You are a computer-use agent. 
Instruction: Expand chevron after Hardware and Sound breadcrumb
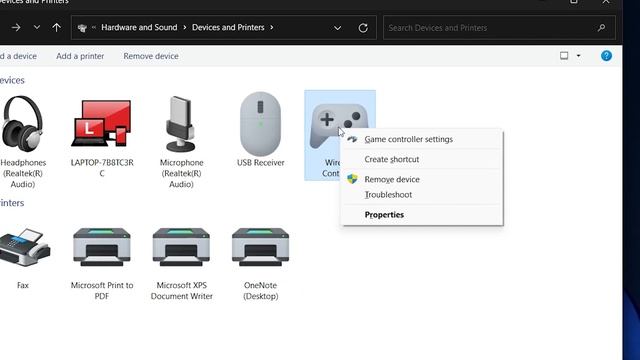click(184, 27)
